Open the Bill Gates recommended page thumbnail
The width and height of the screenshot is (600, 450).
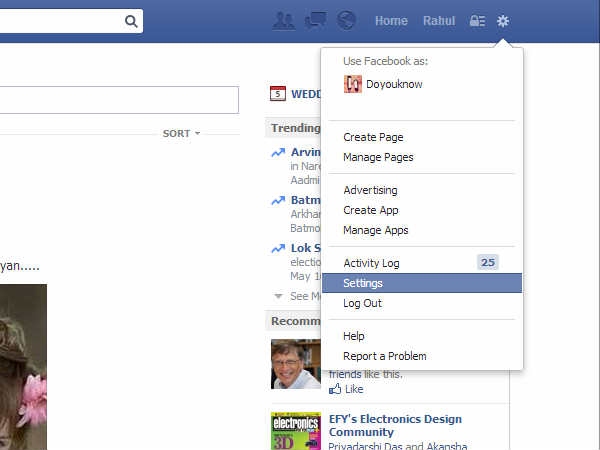tap(296, 364)
